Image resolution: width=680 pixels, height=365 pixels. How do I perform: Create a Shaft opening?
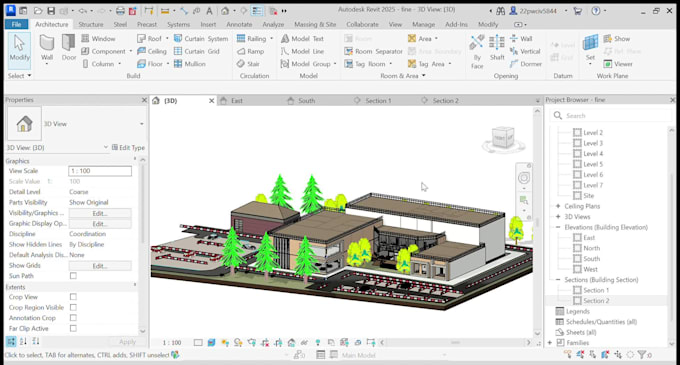click(x=497, y=48)
